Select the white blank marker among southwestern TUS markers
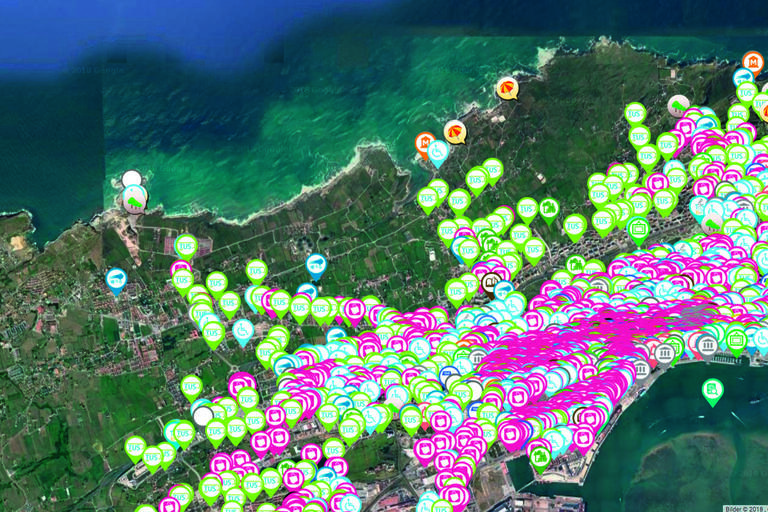The width and height of the screenshot is (768, 512). [204, 415]
